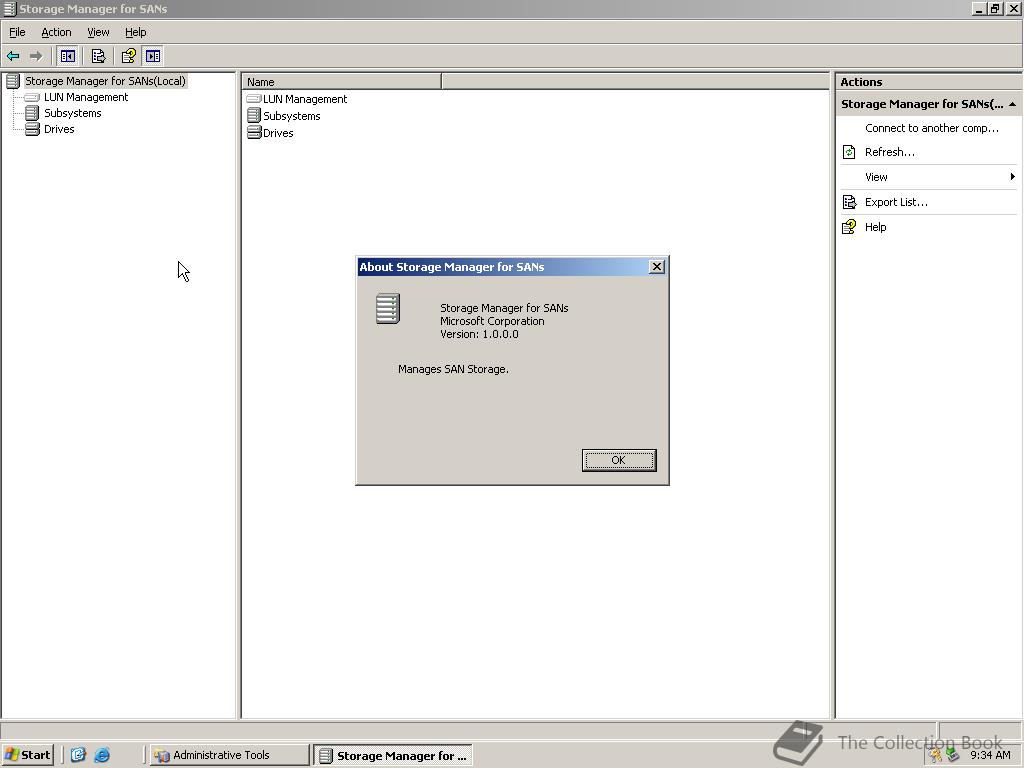Click the Help icon in the Actions pane

pyautogui.click(x=849, y=227)
